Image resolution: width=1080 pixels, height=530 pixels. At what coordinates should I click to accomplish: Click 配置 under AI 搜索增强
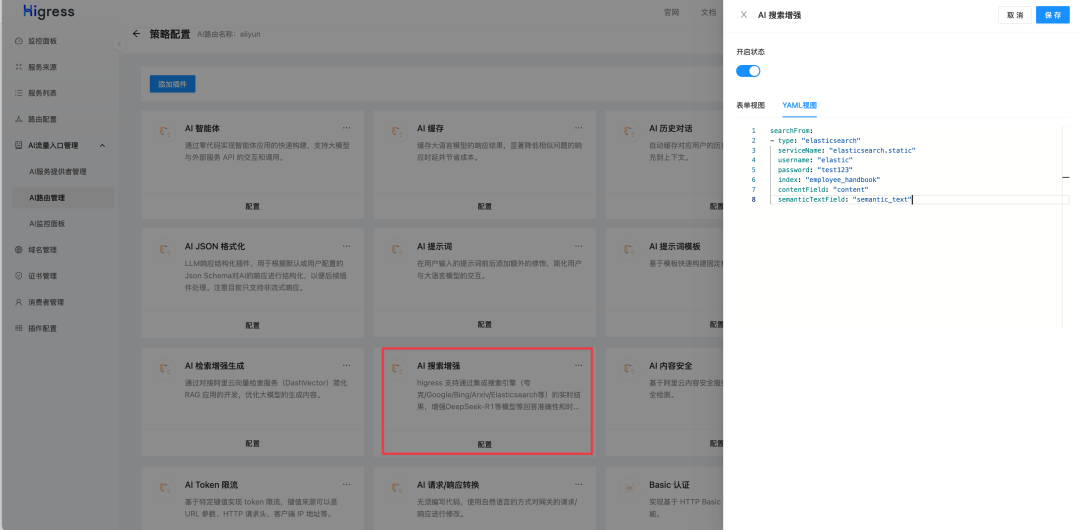[485, 444]
